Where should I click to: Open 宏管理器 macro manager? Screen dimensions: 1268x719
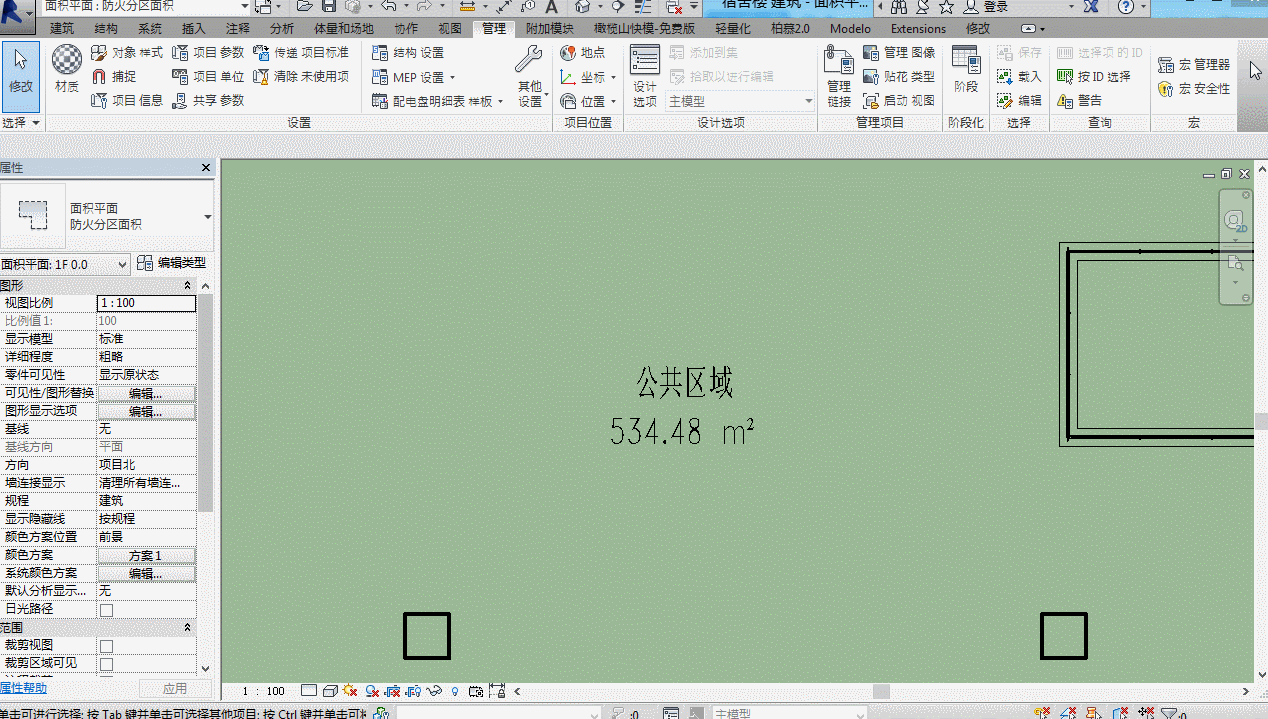coord(1194,64)
